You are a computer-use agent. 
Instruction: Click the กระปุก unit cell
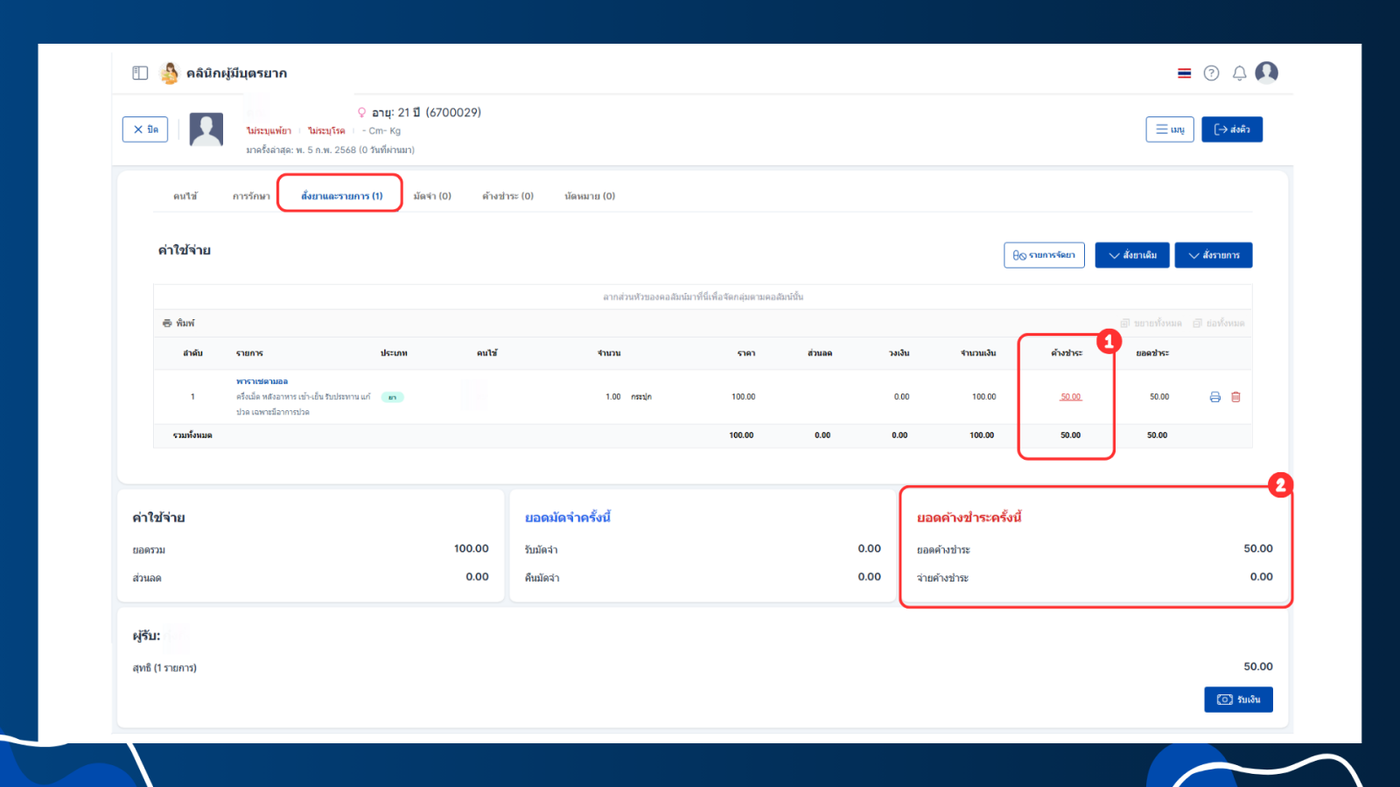click(x=641, y=397)
